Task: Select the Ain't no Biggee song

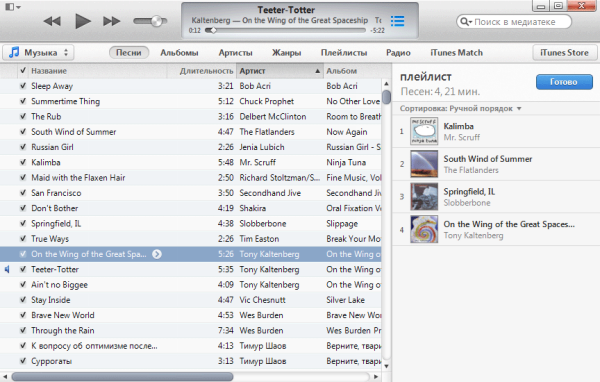Action: pyautogui.click(x=59, y=285)
